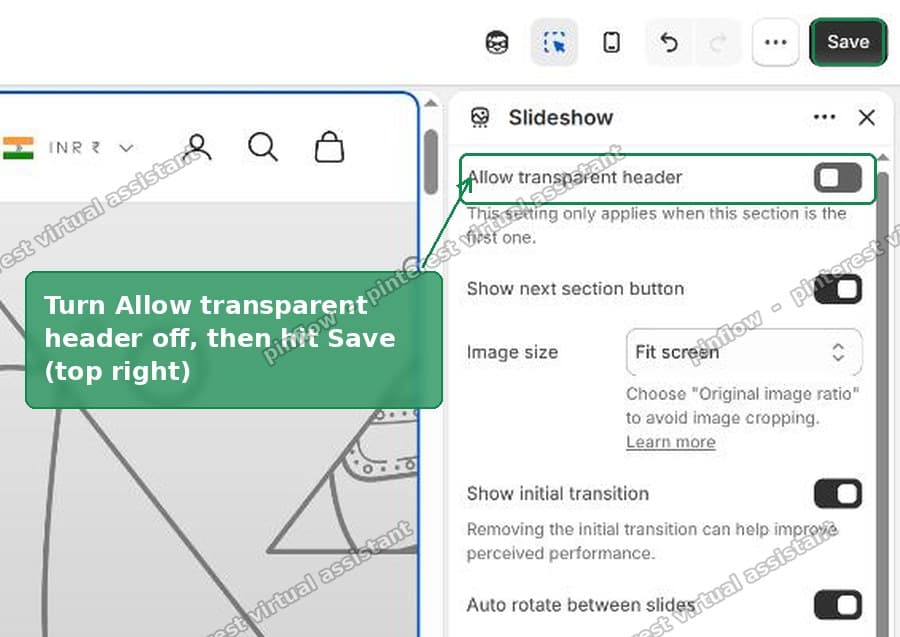Toggle Allow transparent header switch

[838, 177]
